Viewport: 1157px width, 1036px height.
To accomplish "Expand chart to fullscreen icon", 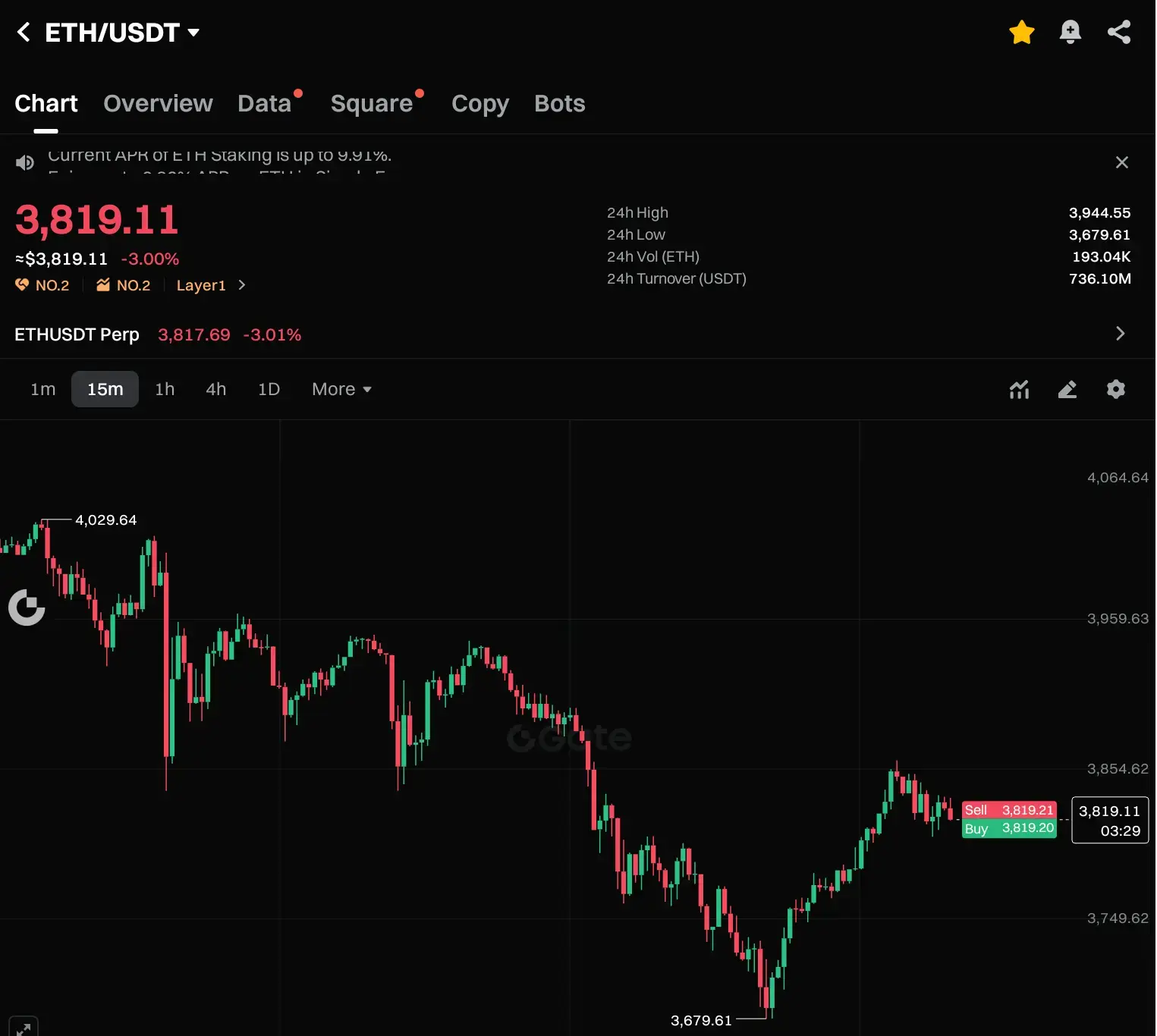I will (x=23, y=1028).
